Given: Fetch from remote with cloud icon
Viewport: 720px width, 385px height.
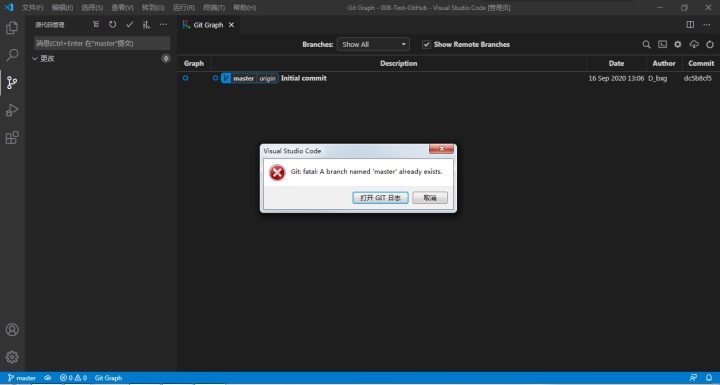Looking at the screenshot, I should (694, 45).
